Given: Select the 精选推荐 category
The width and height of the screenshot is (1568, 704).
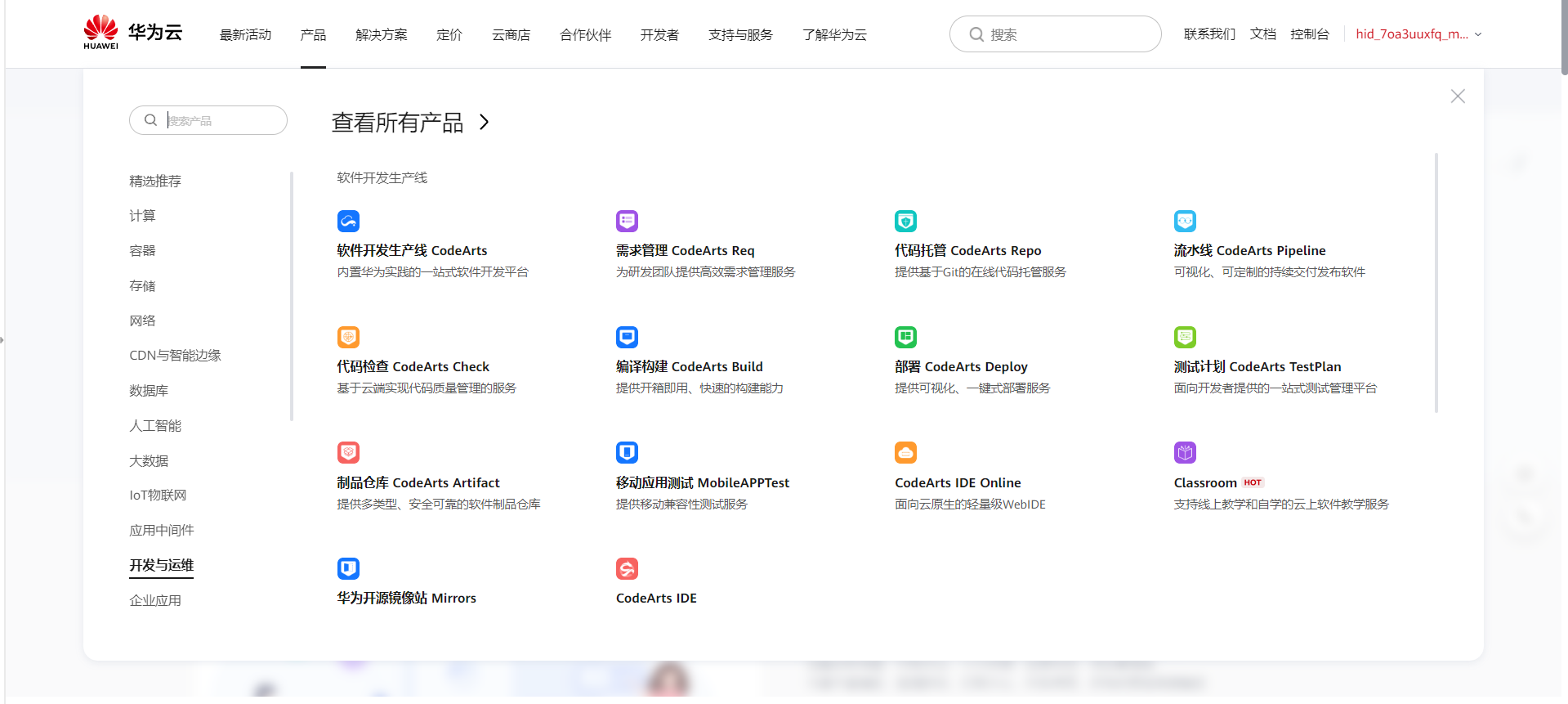Looking at the screenshot, I should (155, 181).
